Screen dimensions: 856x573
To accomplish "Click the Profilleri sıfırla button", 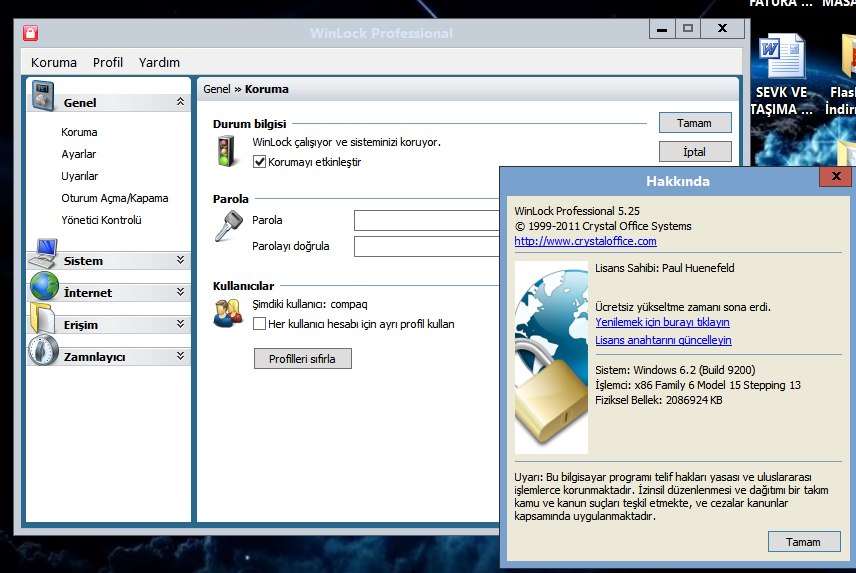I will [302, 359].
